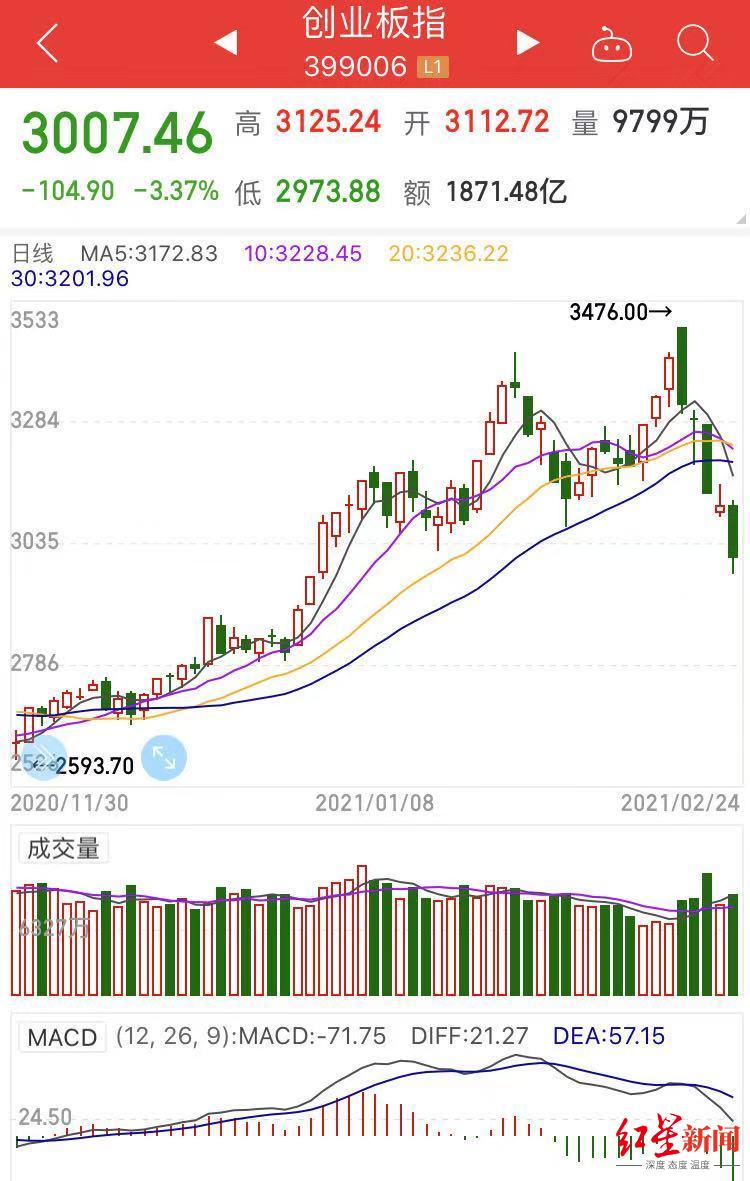Tap the tallest green volume bar on the right
Image resolution: width=750 pixels, height=1181 pixels.
tap(707, 934)
